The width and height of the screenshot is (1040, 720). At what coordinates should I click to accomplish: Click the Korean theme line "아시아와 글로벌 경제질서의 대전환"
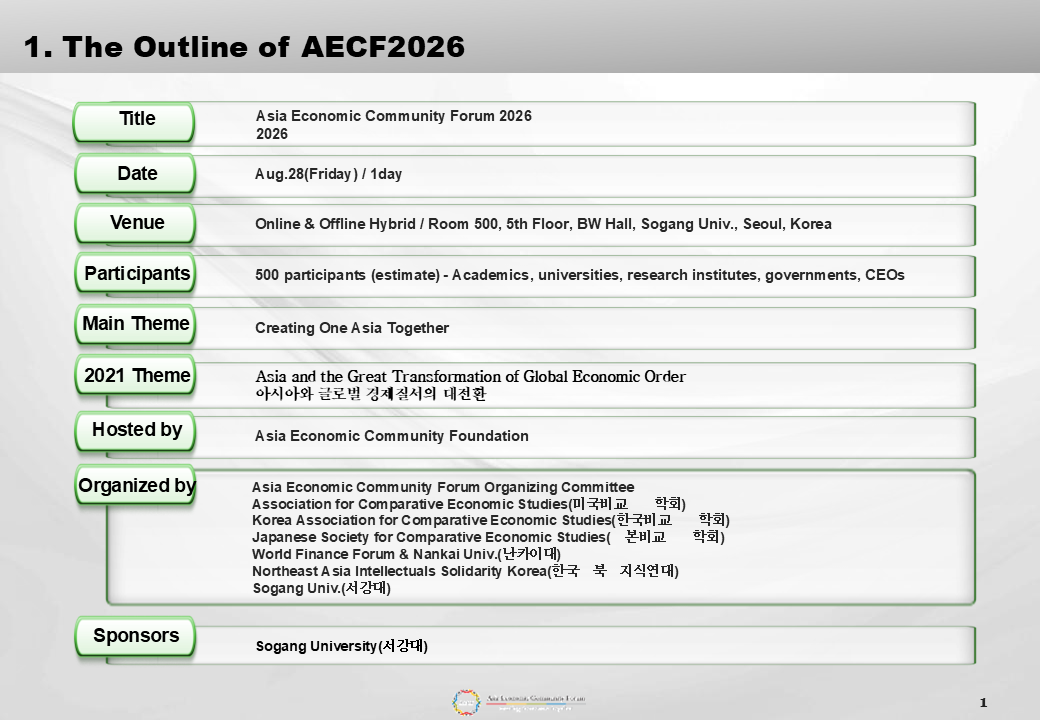[371, 394]
